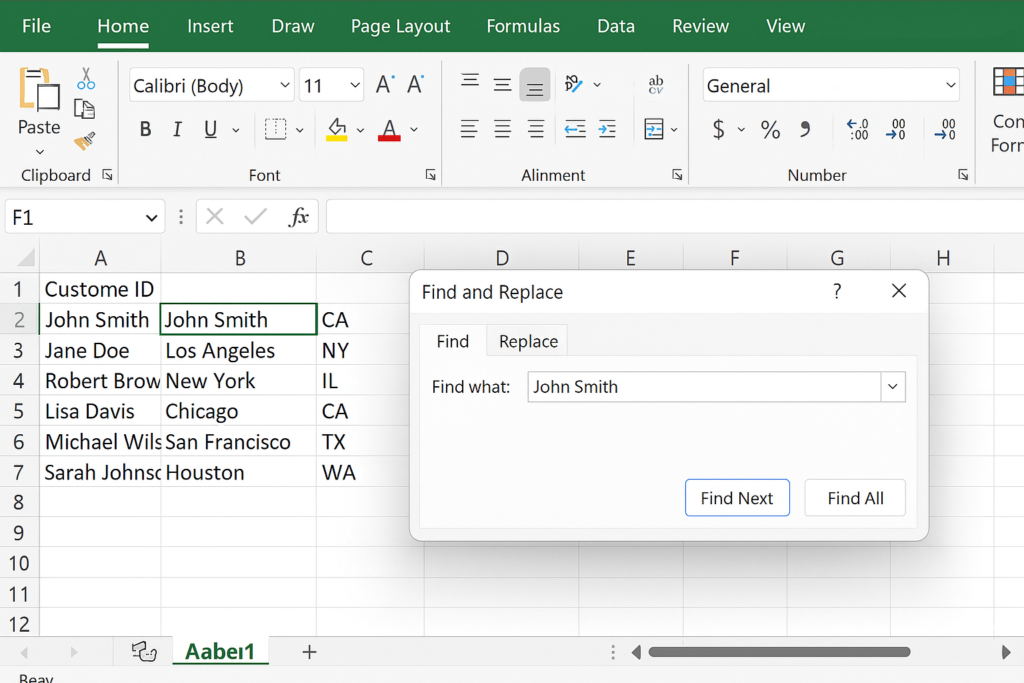Screen dimensions: 1024x683
Task: Toggle Italic formatting
Action: click(x=177, y=129)
